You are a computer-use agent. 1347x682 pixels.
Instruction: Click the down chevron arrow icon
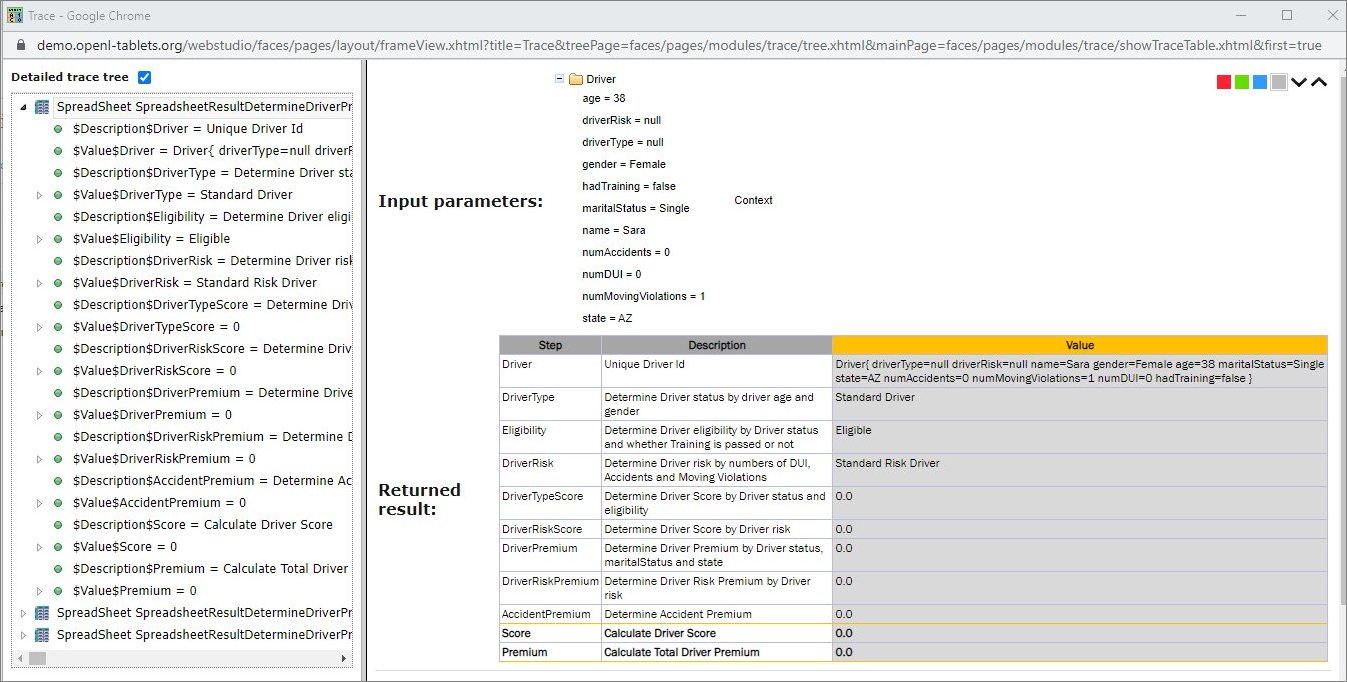[1299, 82]
